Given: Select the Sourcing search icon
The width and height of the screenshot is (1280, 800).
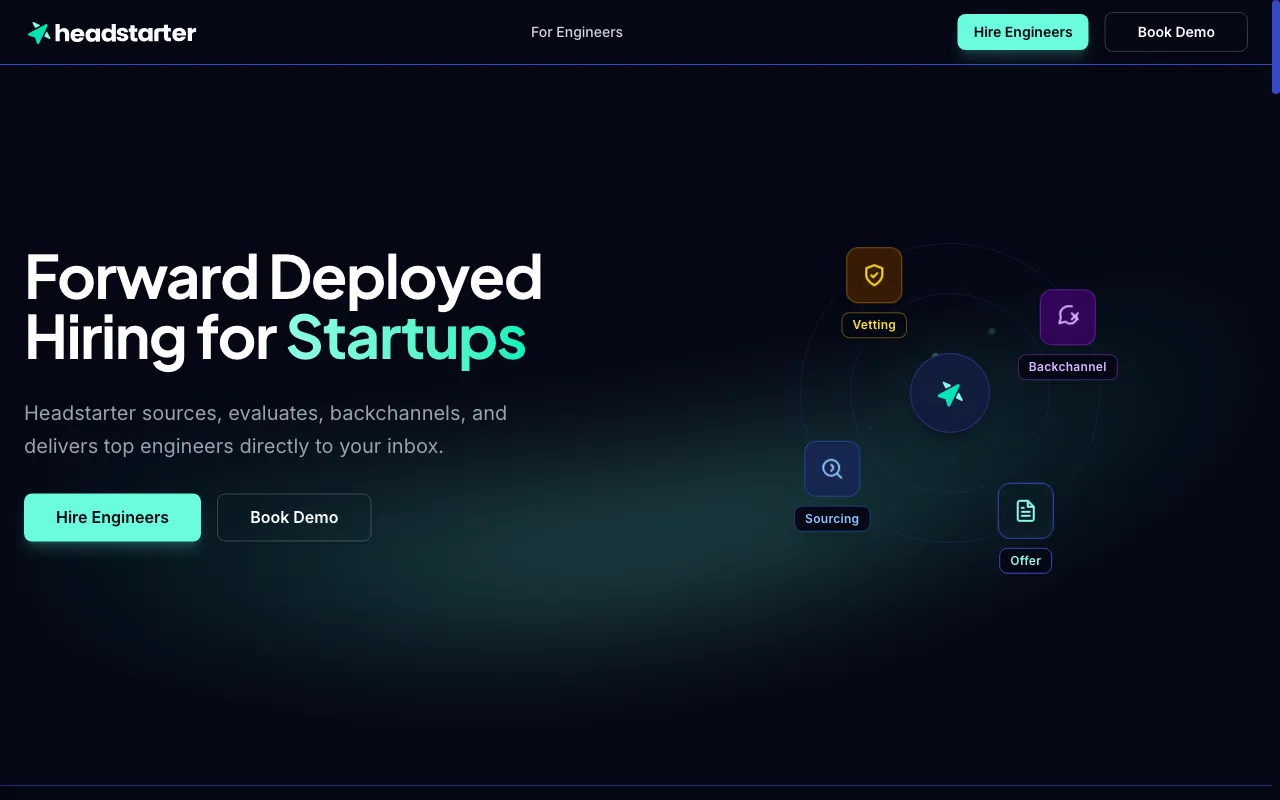Looking at the screenshot, I should (x=832, y=469).
